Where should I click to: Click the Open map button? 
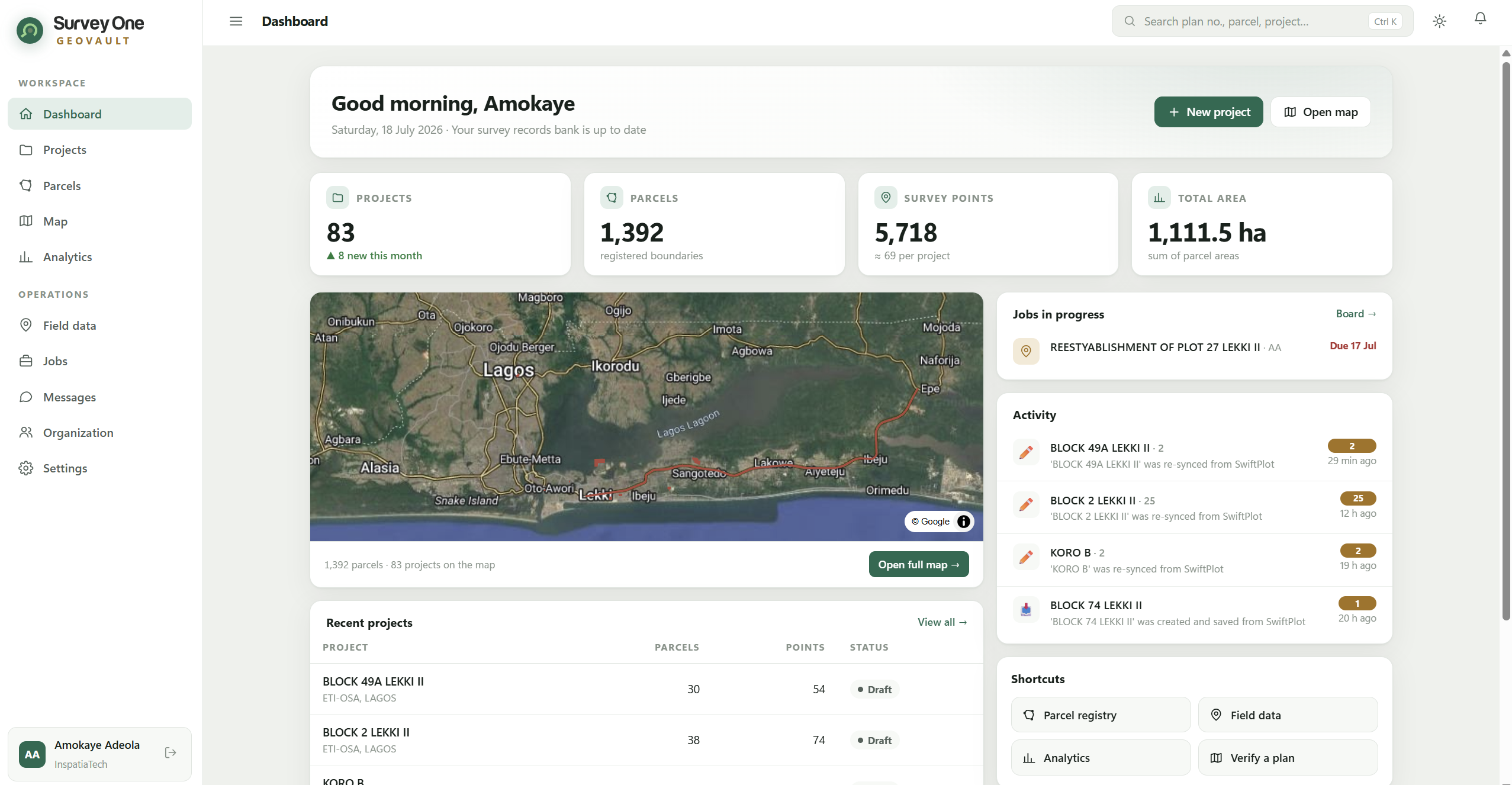tap(1321, 112)
